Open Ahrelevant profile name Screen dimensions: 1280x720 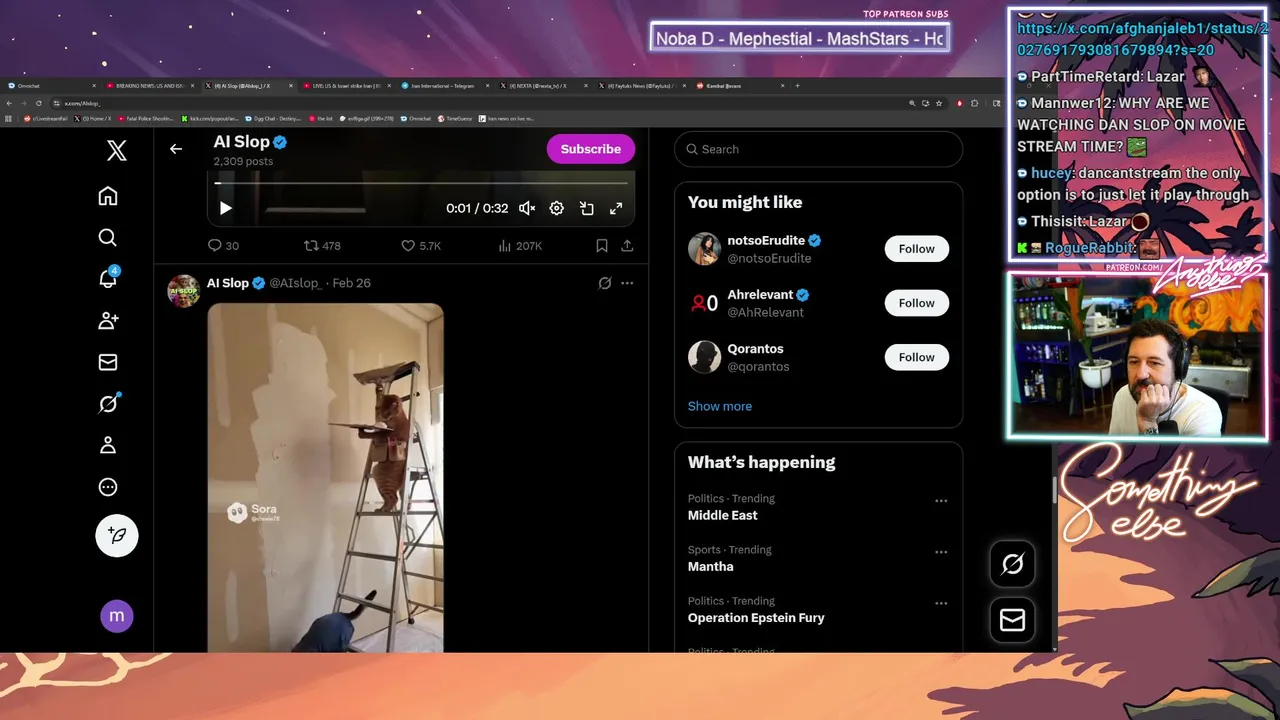click(x=761, y=294)
